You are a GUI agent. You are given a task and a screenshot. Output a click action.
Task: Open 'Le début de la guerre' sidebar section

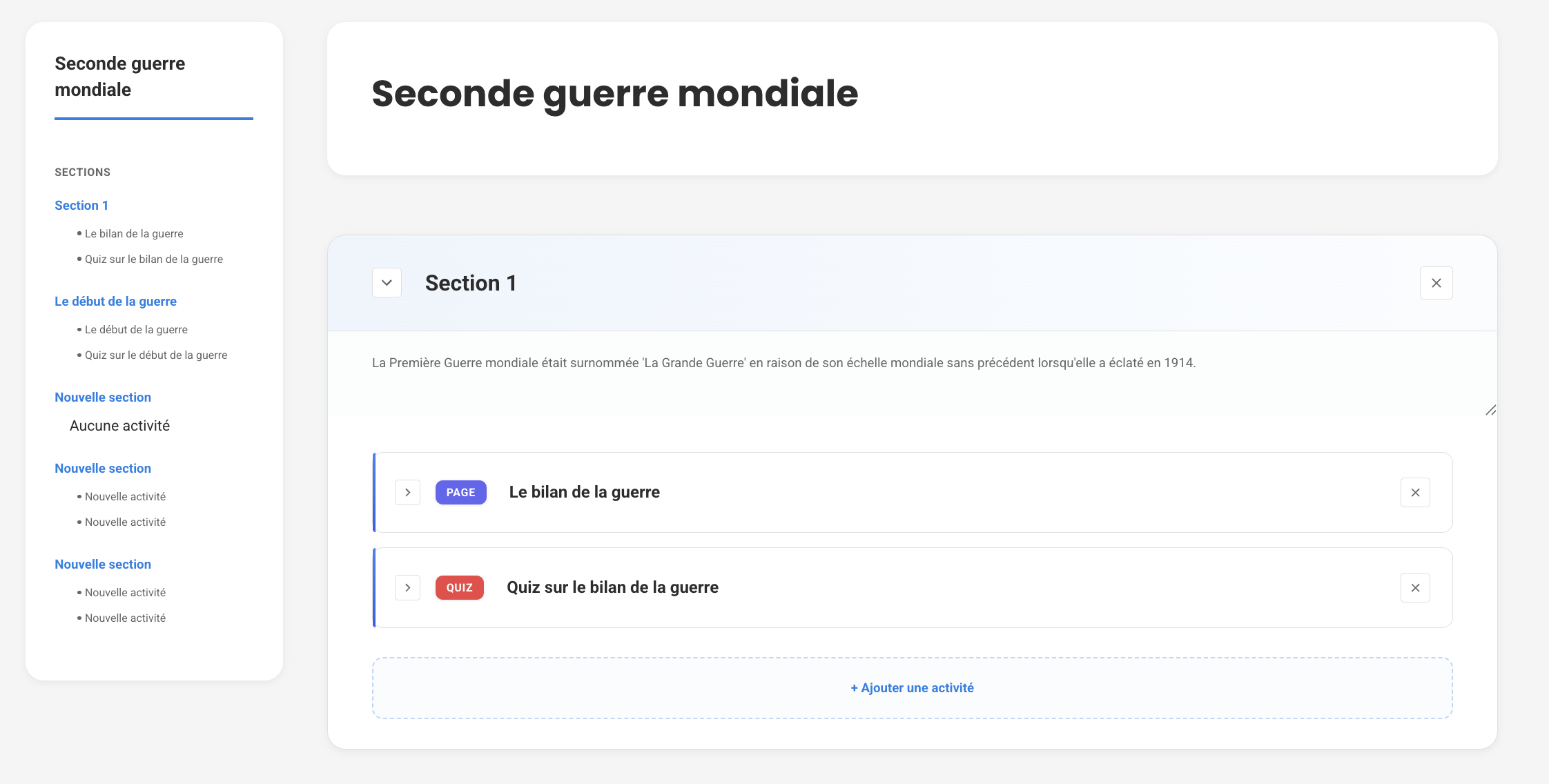point(115,302)
